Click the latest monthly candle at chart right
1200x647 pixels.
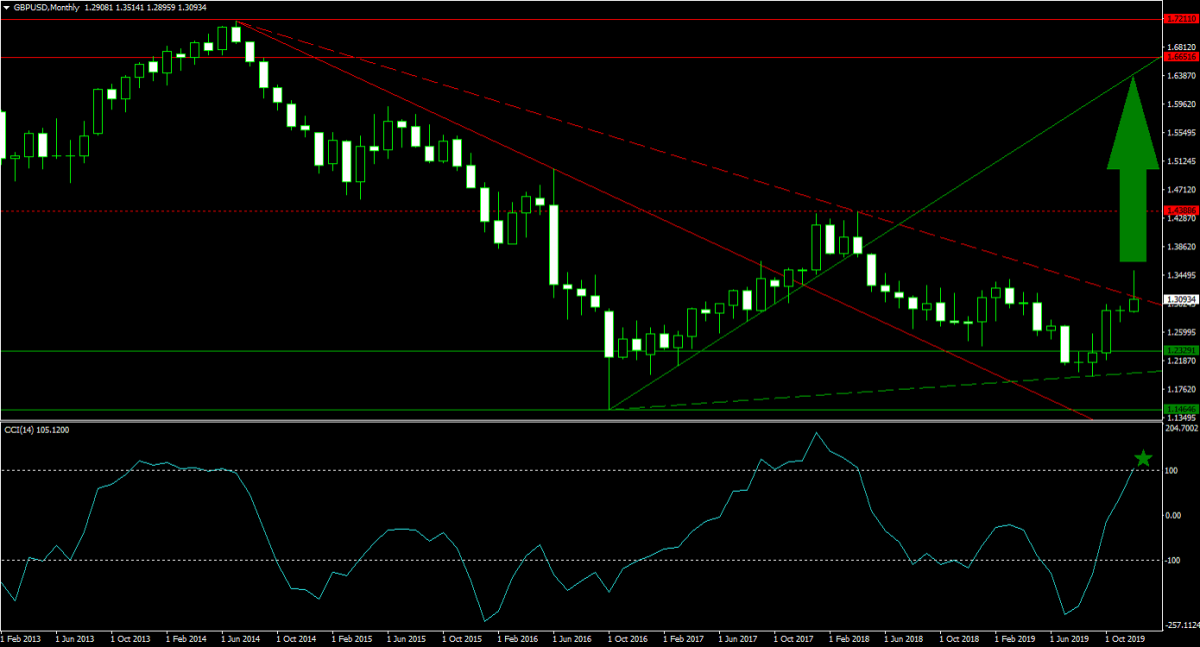click(x=1134, y=303)
